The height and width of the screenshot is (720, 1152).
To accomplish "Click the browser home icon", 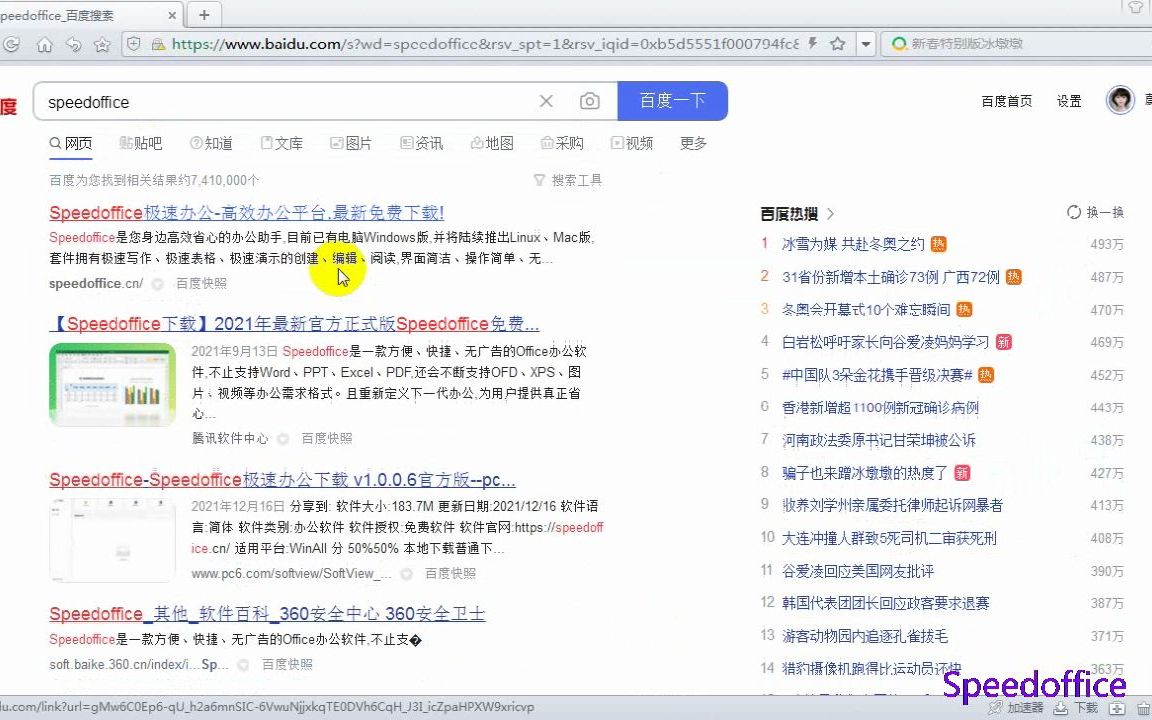I will (x=45, y=44).
